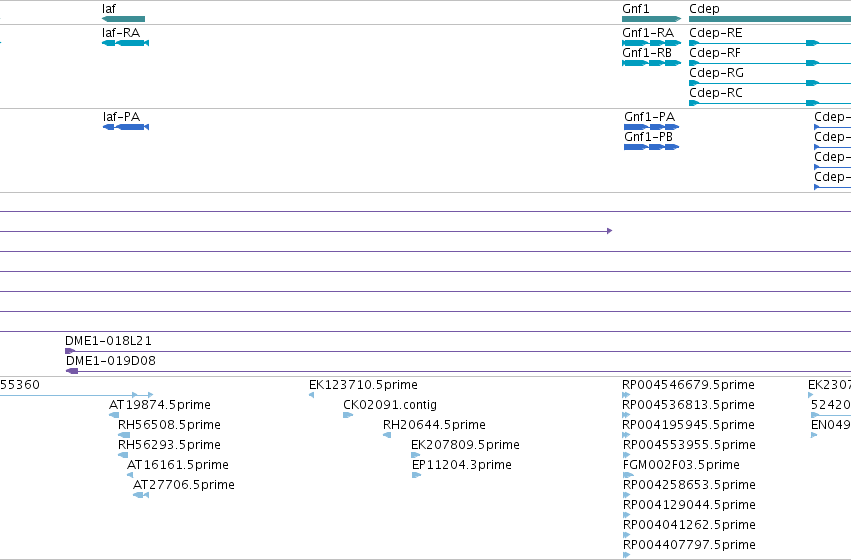Screen dimensions: 851x560
Task: Click the Cdep gene bar
Action: [x=770, y=19]
